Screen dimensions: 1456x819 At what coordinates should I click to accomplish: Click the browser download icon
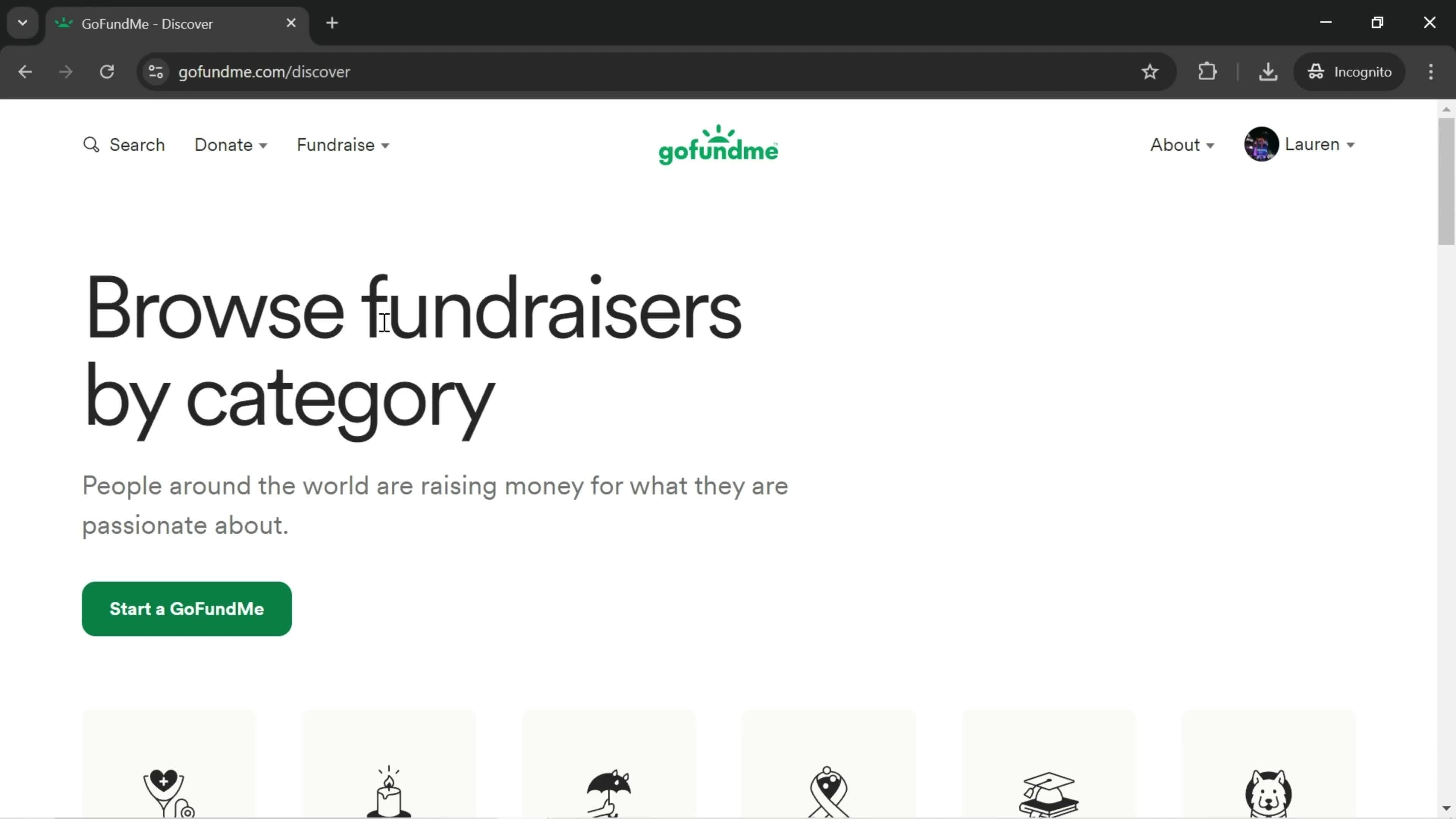click(1268, 71)
